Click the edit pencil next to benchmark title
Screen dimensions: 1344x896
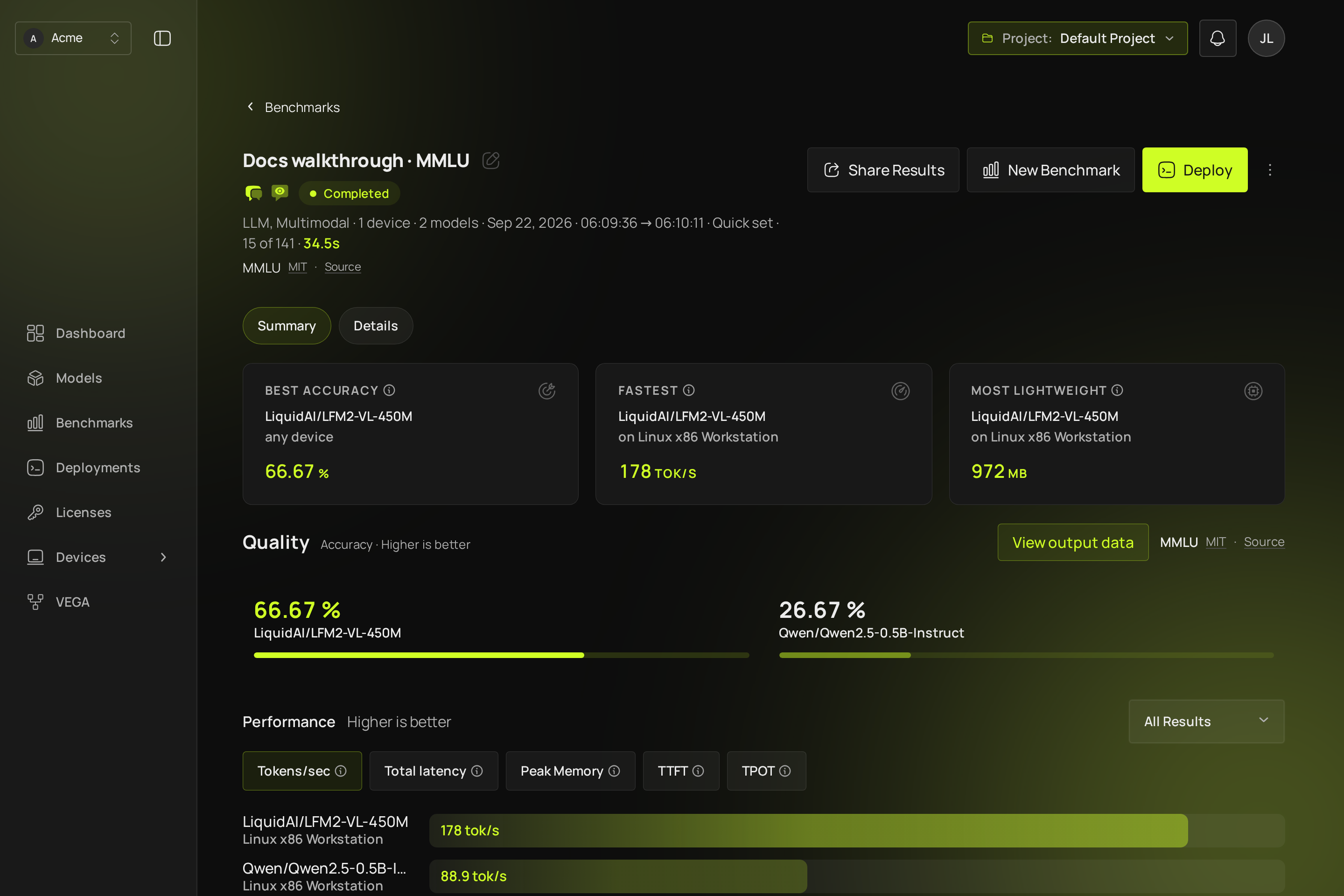pyautogui.click(x=491, y=161)
